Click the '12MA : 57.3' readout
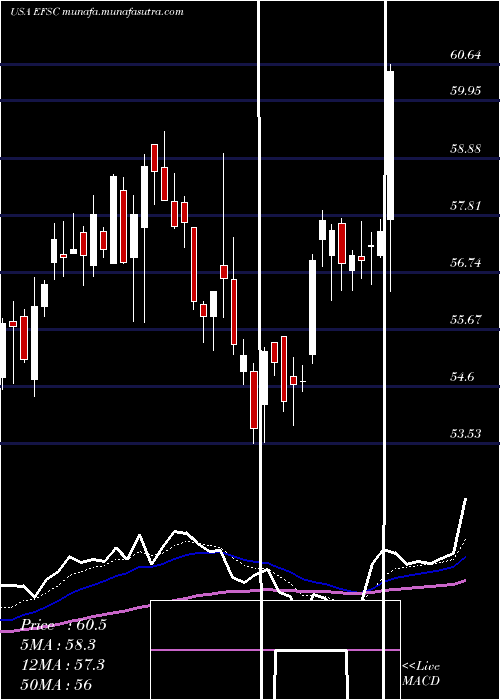Image resolution: width=500 pixels, height=700 pixels. click(x=63, y=665)
